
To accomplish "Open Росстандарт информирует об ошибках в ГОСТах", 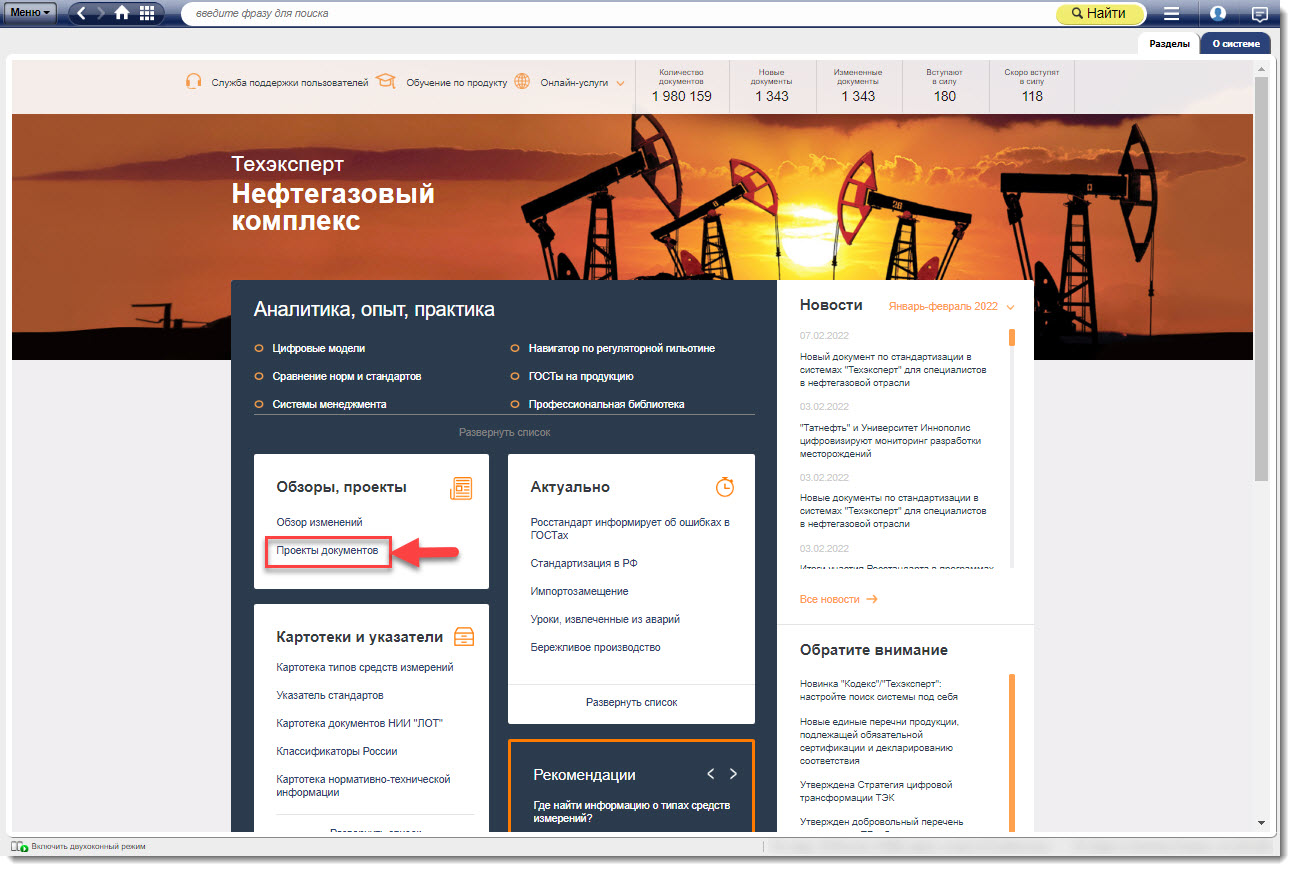I will [x=630, y=528].
